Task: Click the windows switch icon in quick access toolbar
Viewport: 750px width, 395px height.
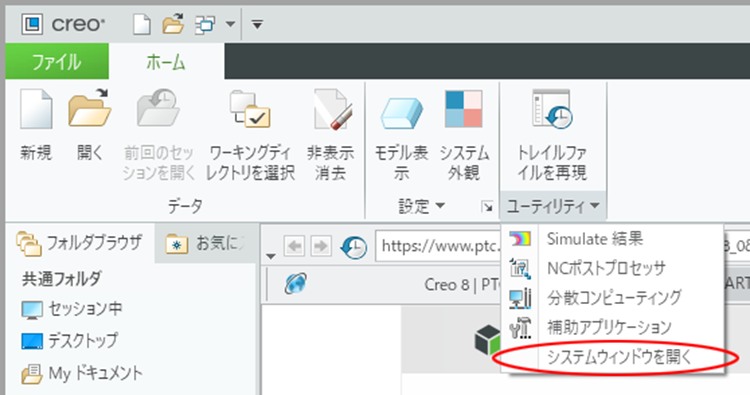Action: (205, 24)
